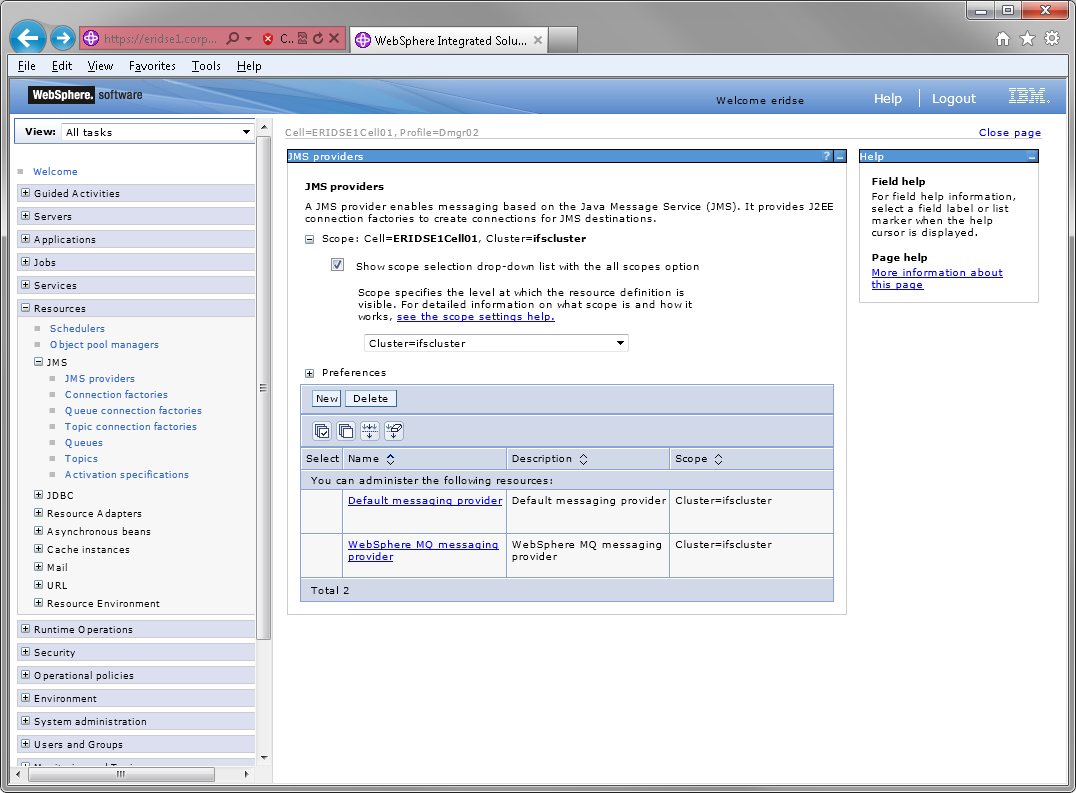Click the IBM logo in banner

pyautogui.click(x=1029, y=96)
